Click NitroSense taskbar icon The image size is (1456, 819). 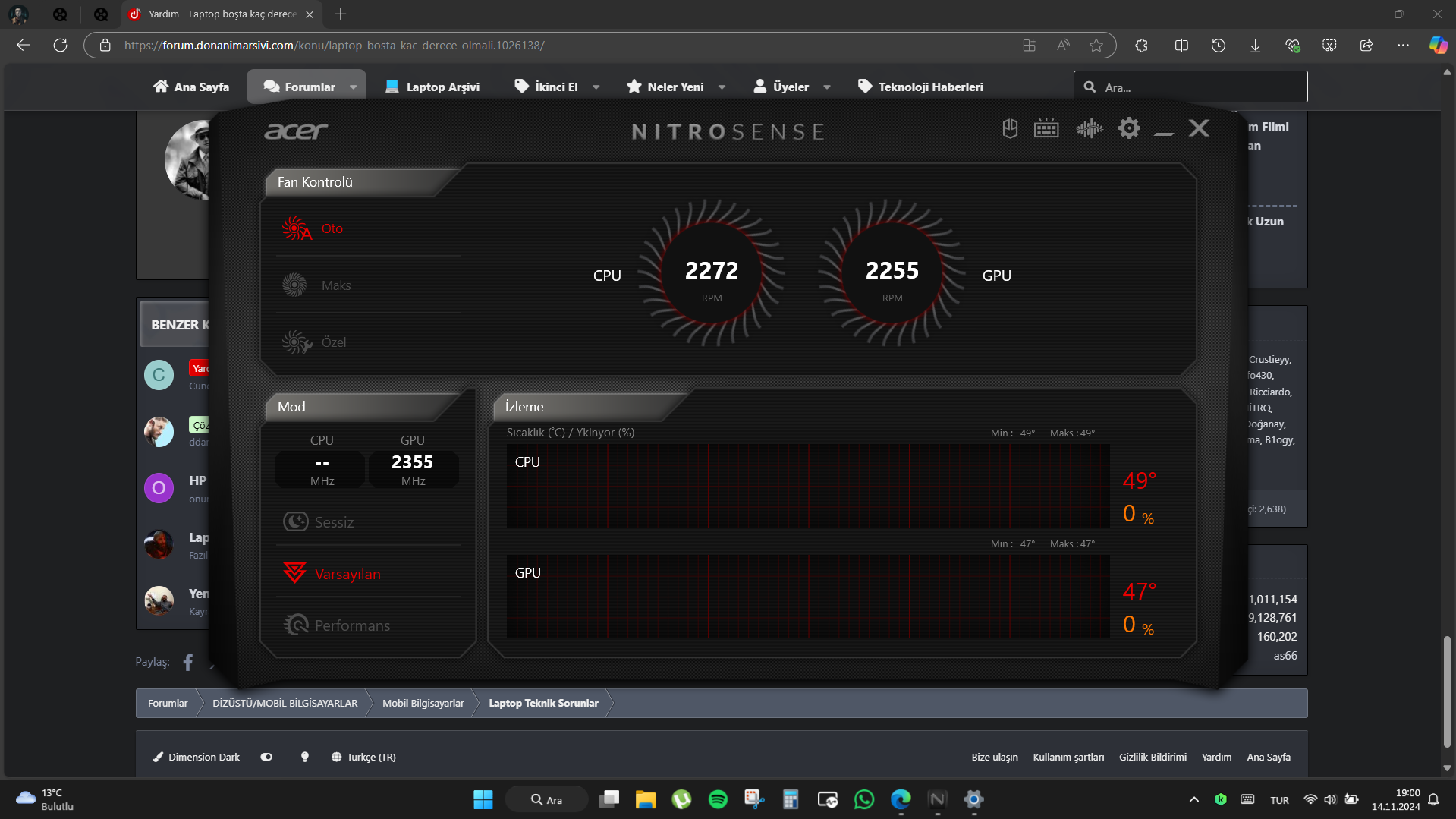coord(938,799)
